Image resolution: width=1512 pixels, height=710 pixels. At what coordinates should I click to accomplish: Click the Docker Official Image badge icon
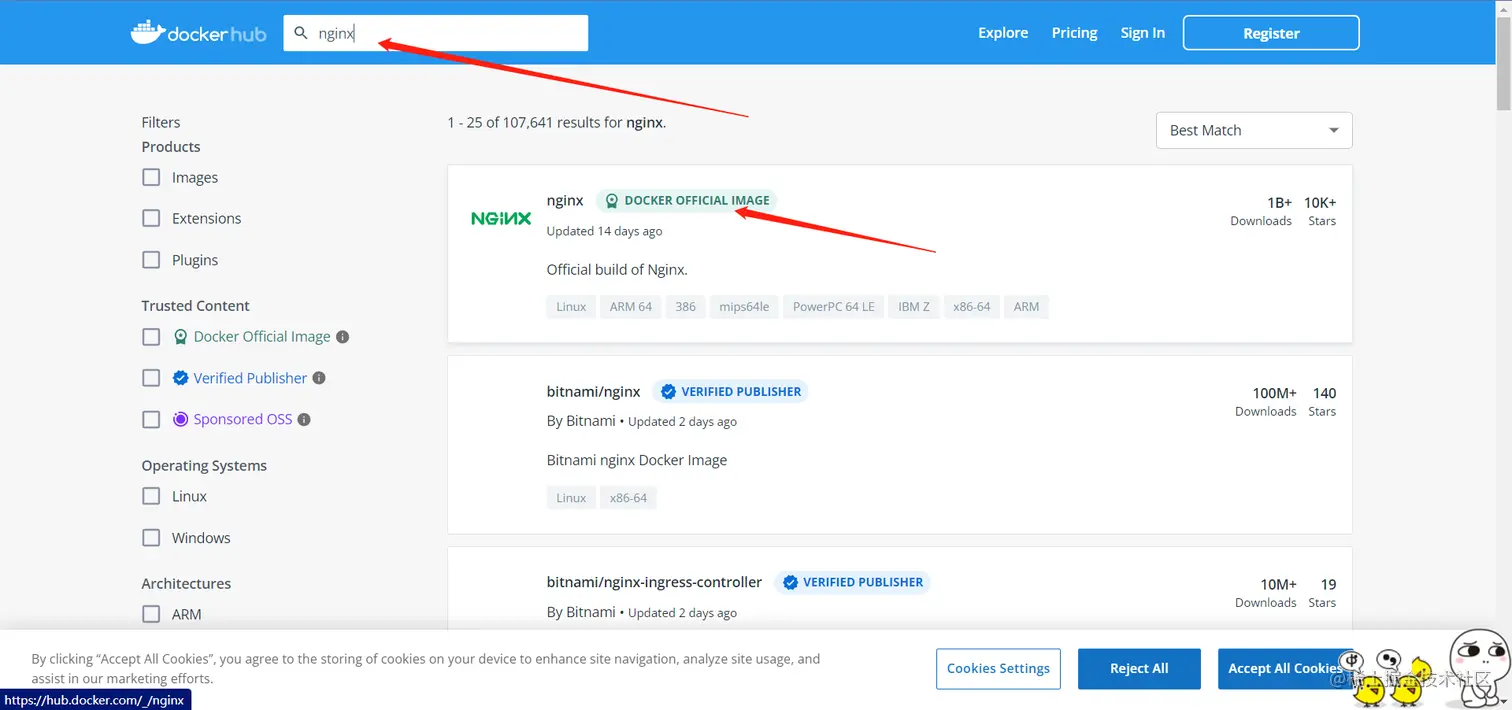(612, 200)
